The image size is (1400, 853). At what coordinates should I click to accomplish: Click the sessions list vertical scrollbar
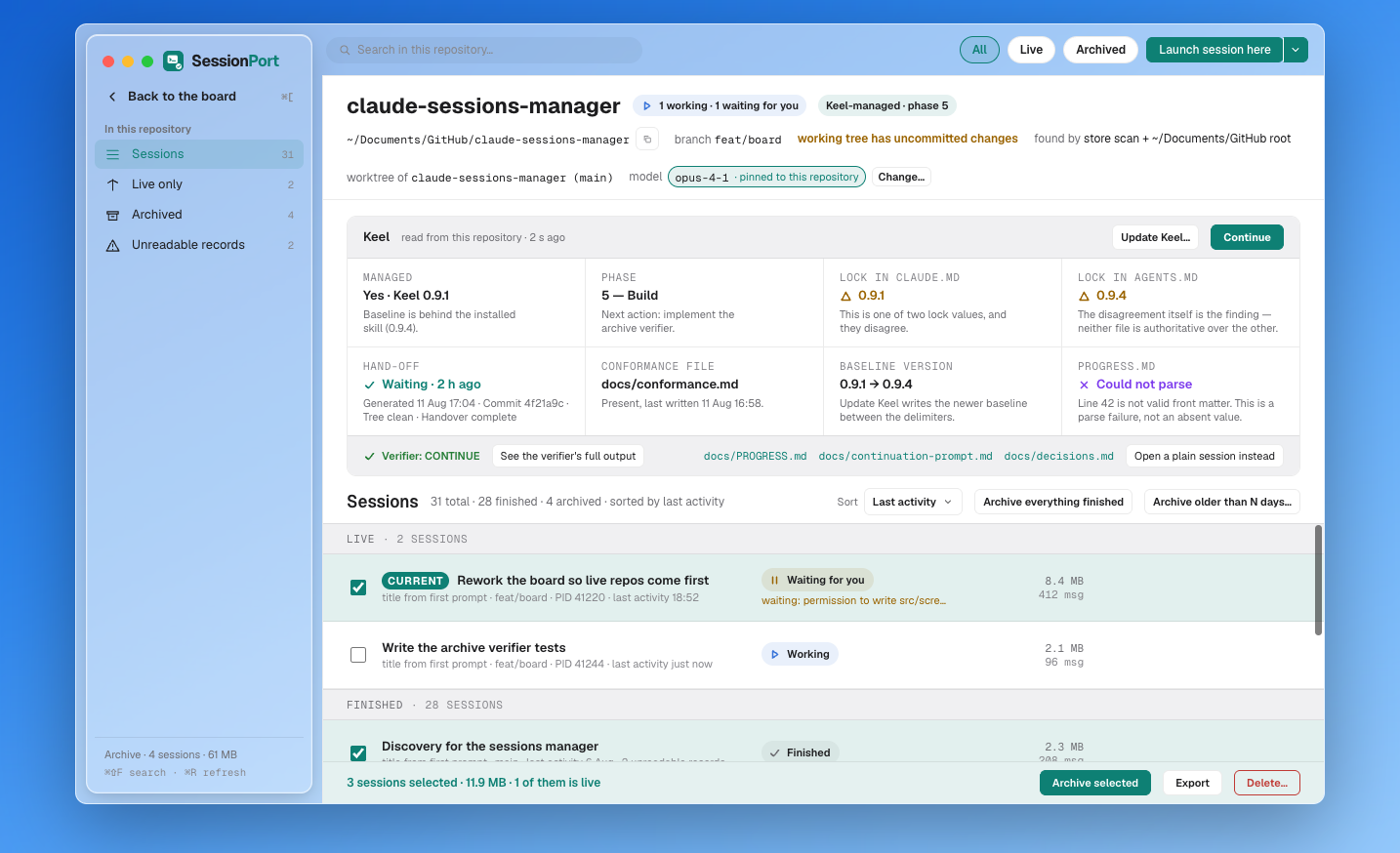click(x=1318, y=581)
